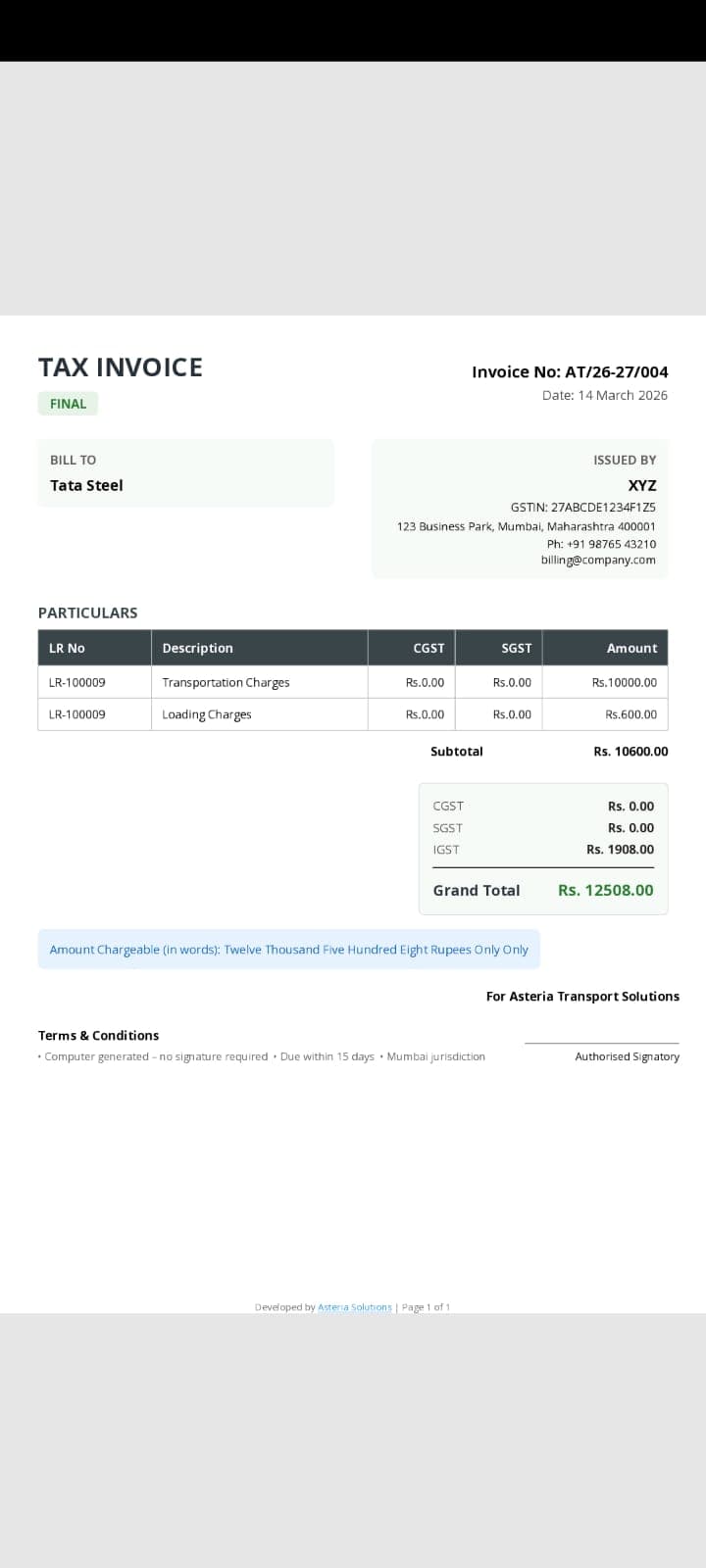Select the Rs.10000.00 amount cell

coord(624,682)
